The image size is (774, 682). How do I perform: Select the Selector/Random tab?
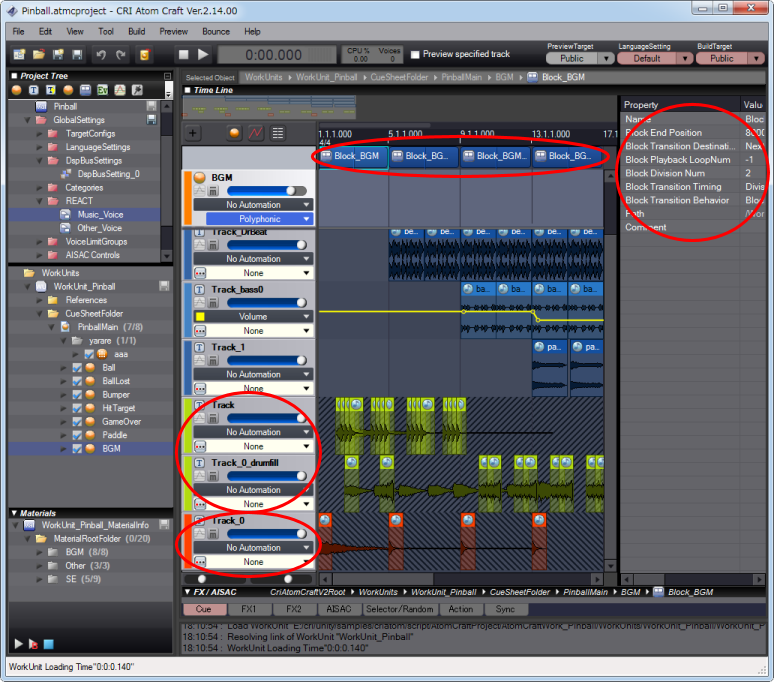400,609
